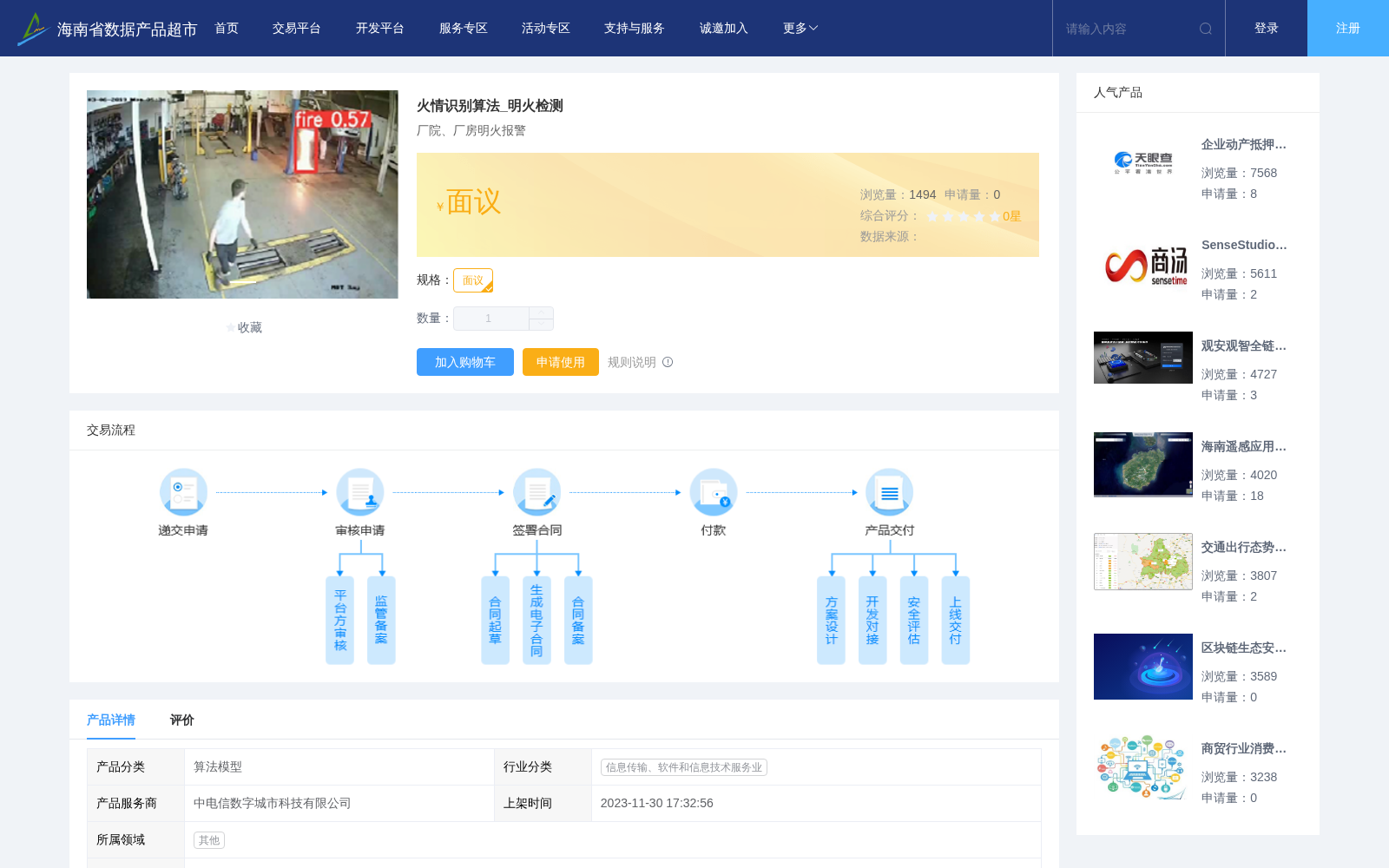
Task: Open SenseStudio product title link
Action: click(1244, 246)
